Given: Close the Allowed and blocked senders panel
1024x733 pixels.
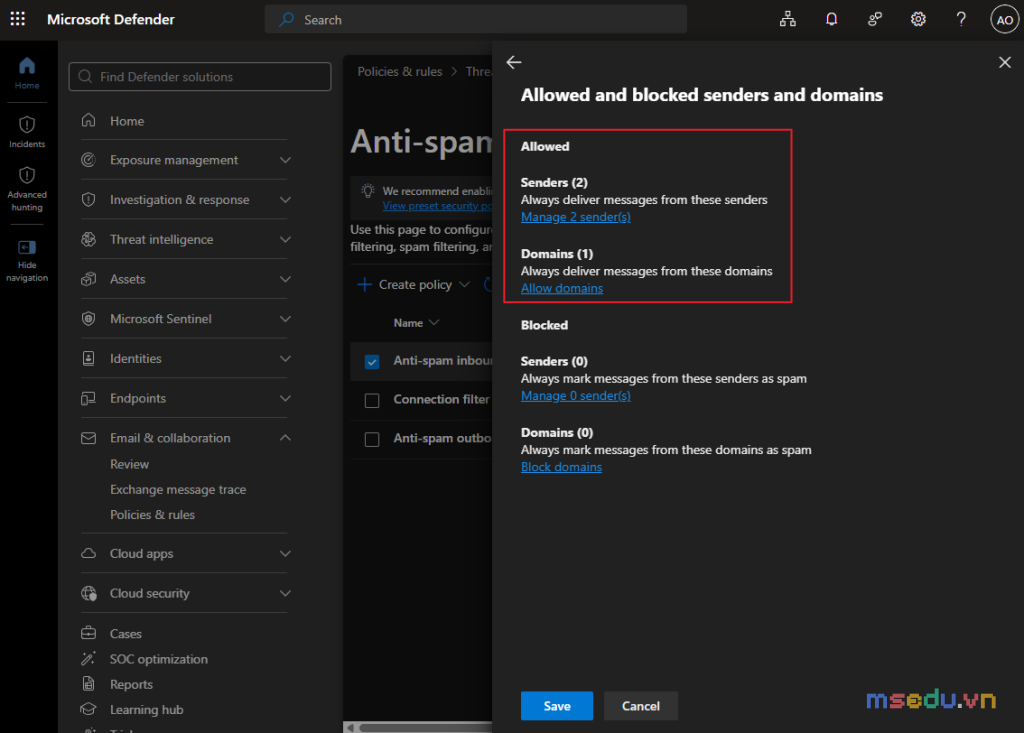Looking at the screenshot, I should tap(1004, 62).
